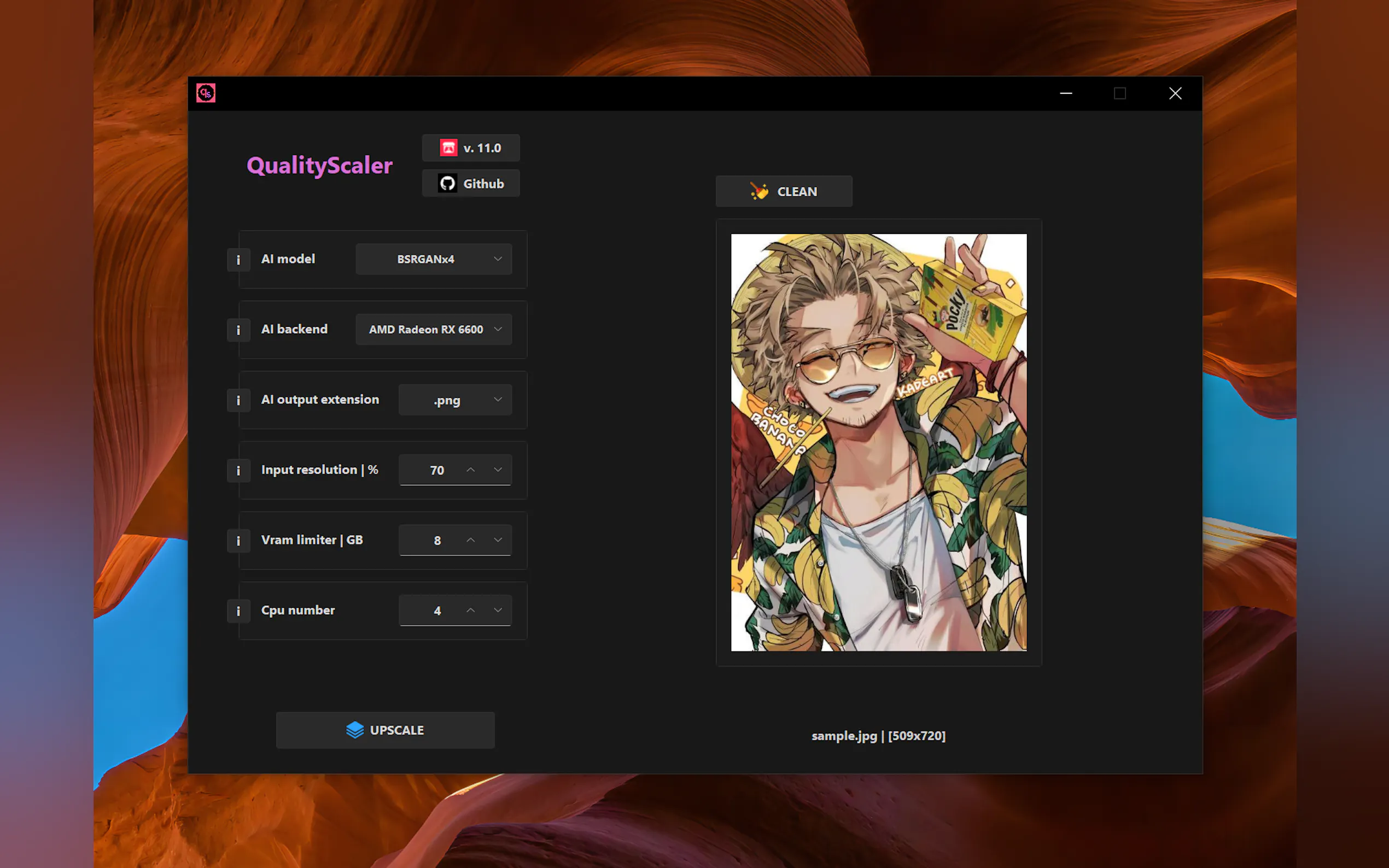The image size is (1389, 868).
Task: Open the Vram limiter info icon
Action: [x=238, y=541]
